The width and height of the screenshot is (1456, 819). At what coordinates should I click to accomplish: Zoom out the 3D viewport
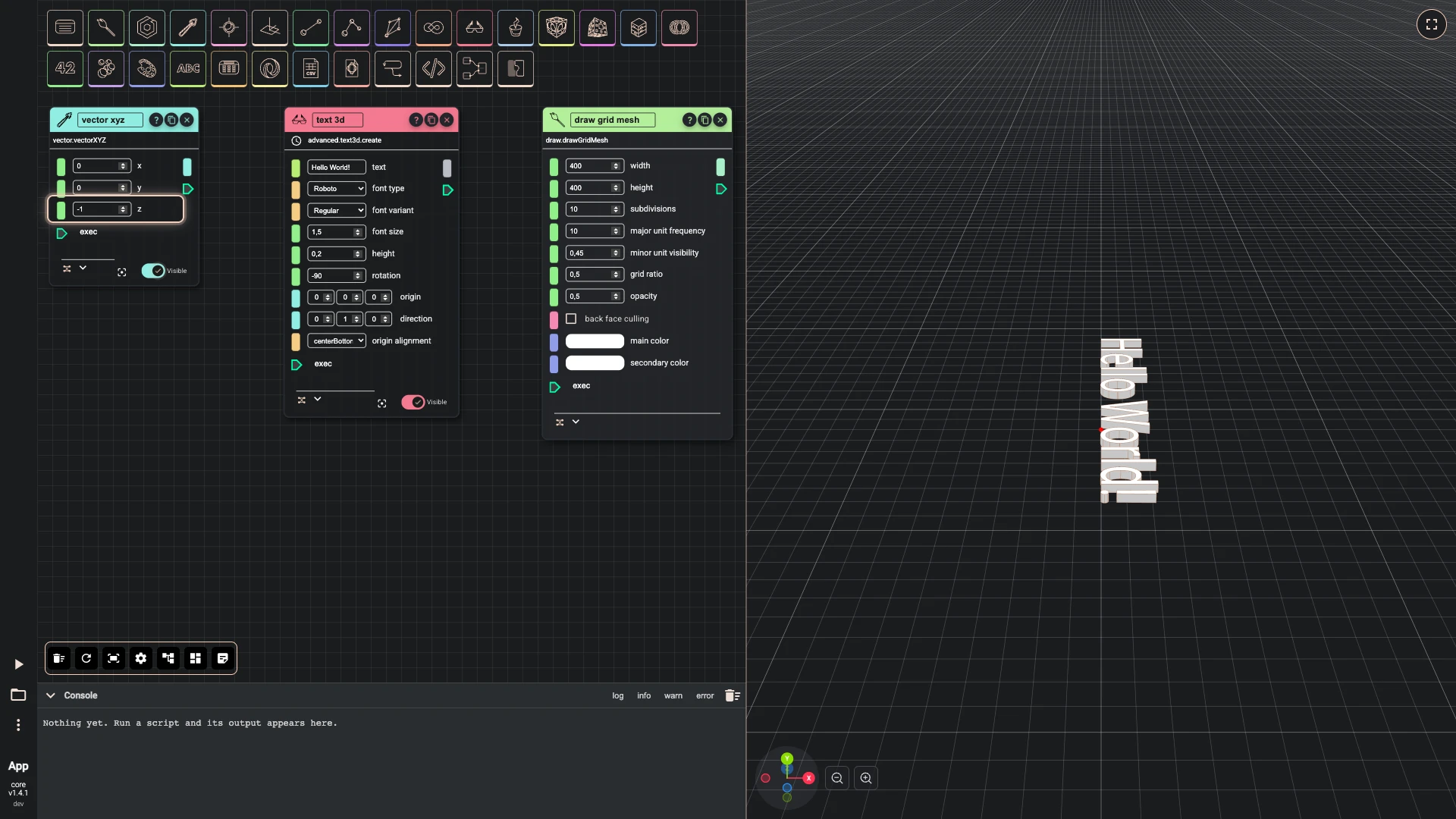tap(837, 778)
